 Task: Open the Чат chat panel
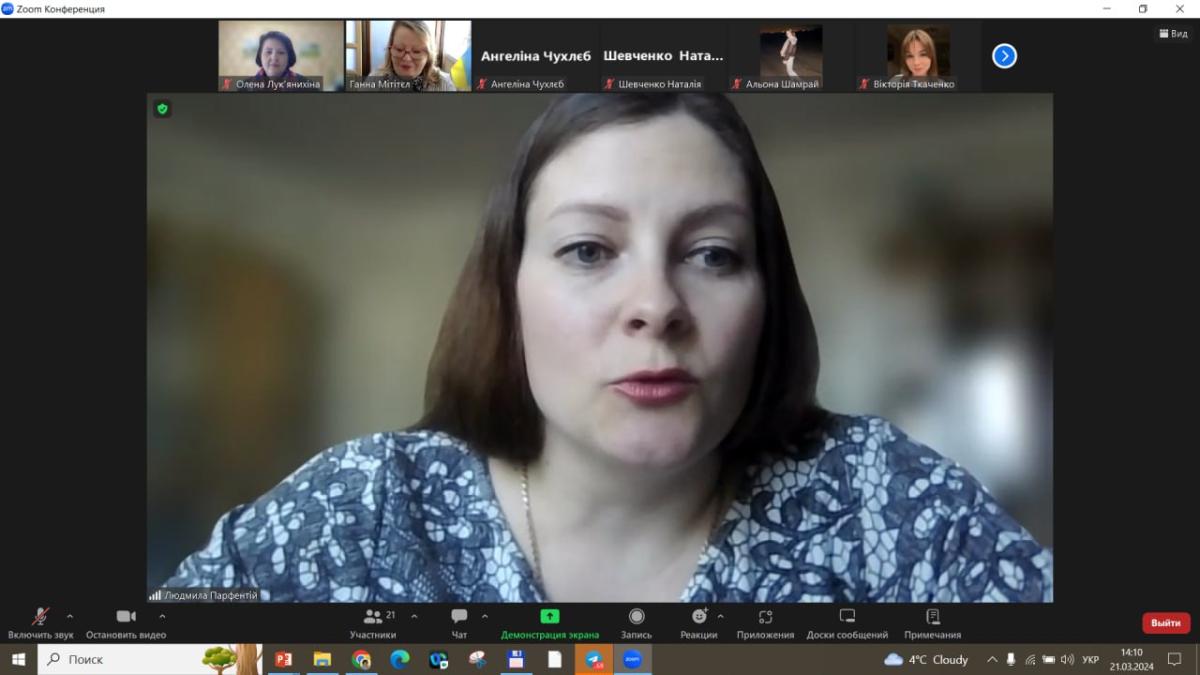click(459, 623)
